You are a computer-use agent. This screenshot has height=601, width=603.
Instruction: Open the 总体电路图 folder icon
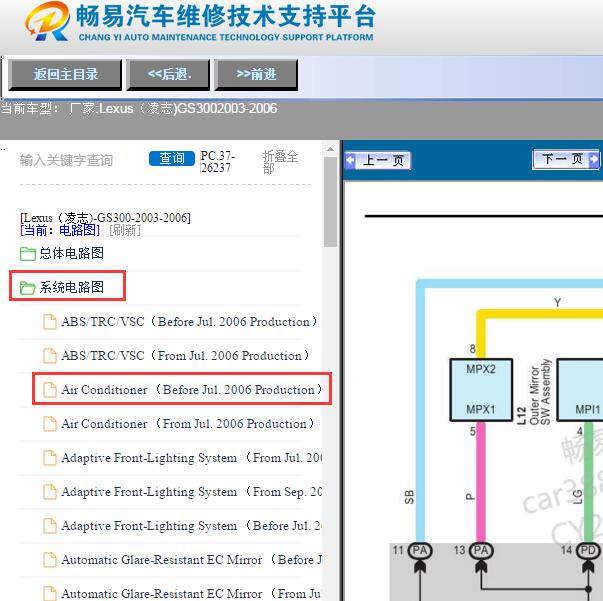[28, 253]
